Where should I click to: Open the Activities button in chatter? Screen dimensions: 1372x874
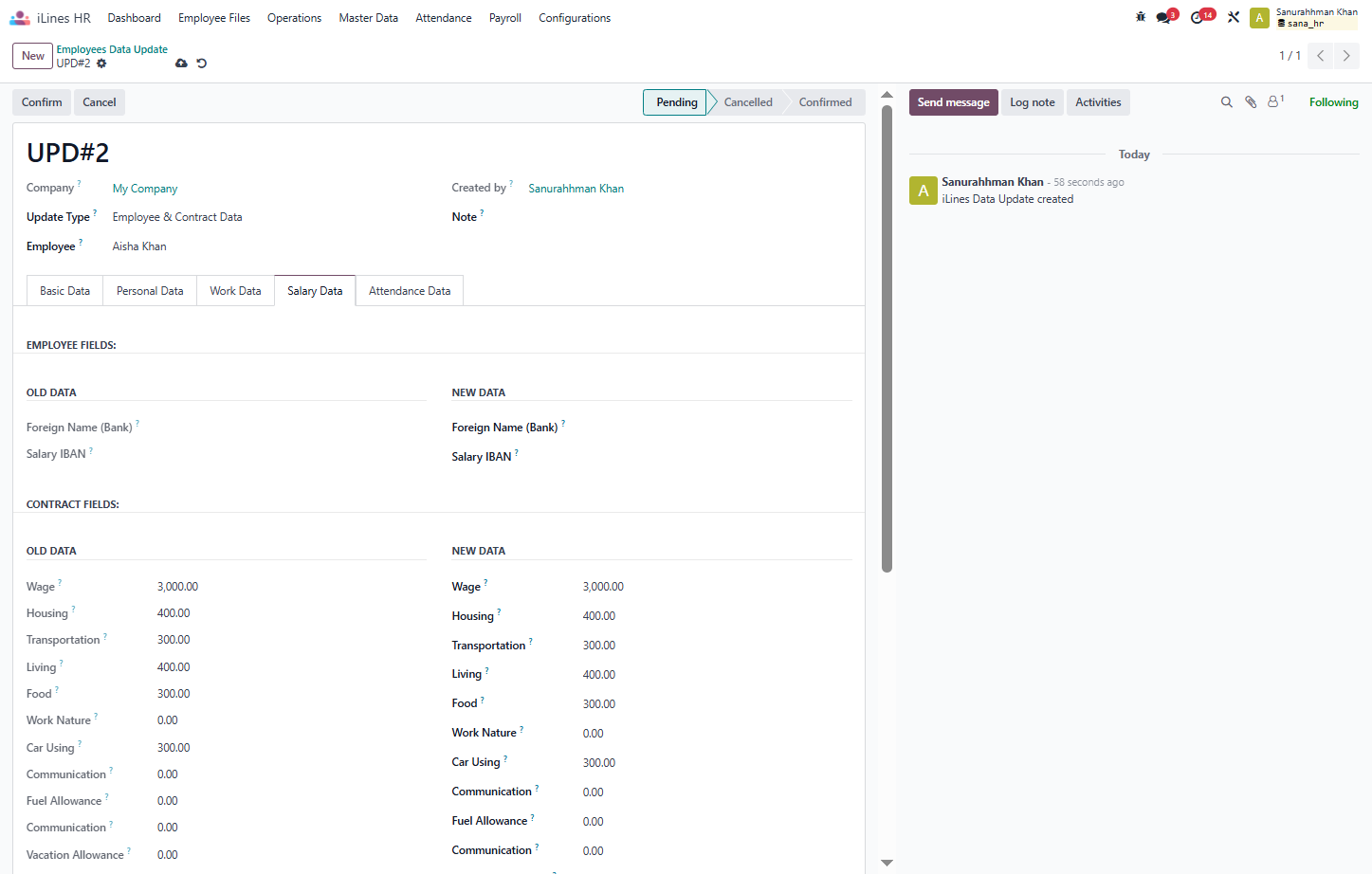tap(1098, 102)
